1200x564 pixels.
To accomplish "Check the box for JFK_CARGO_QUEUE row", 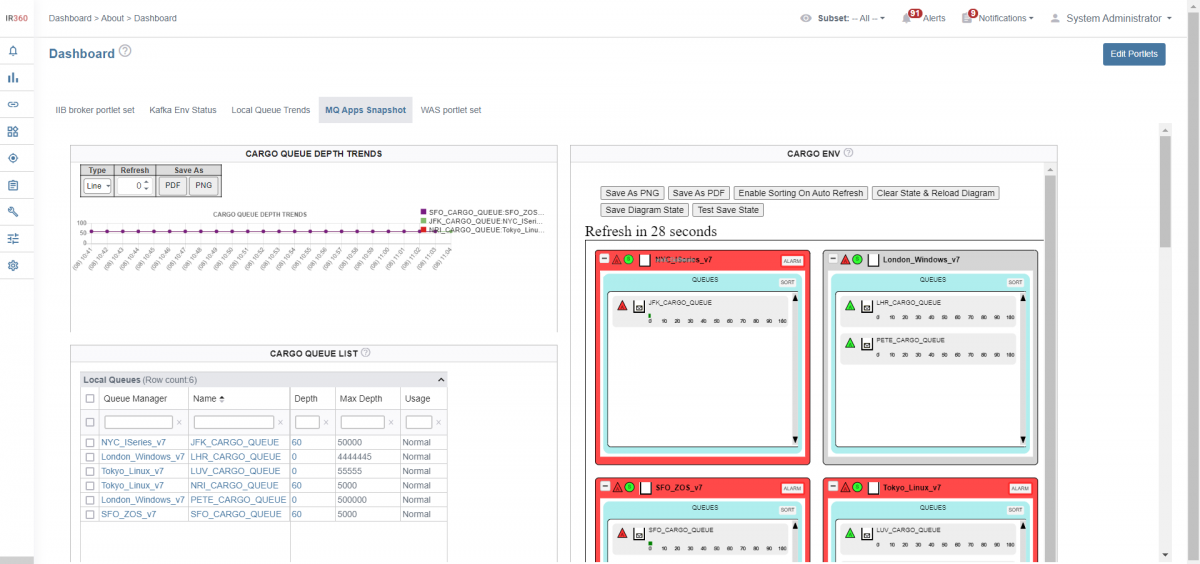I will click(x=90, y=442).
